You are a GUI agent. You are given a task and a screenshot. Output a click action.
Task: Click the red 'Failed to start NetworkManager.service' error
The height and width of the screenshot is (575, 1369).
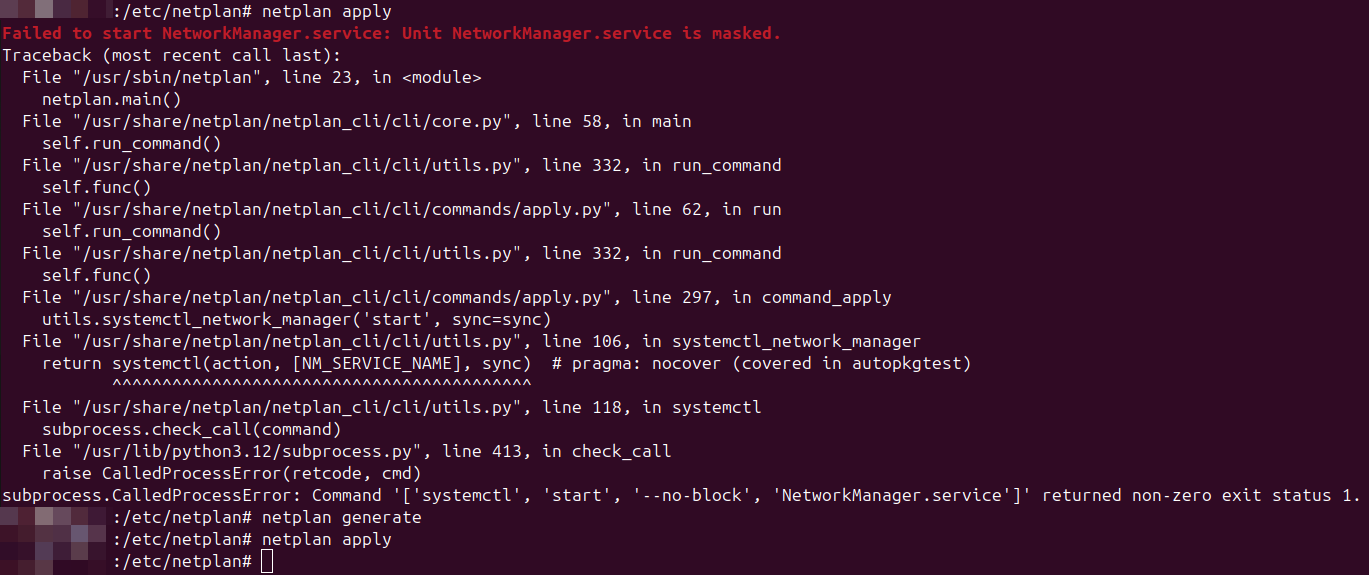(390, 34)
